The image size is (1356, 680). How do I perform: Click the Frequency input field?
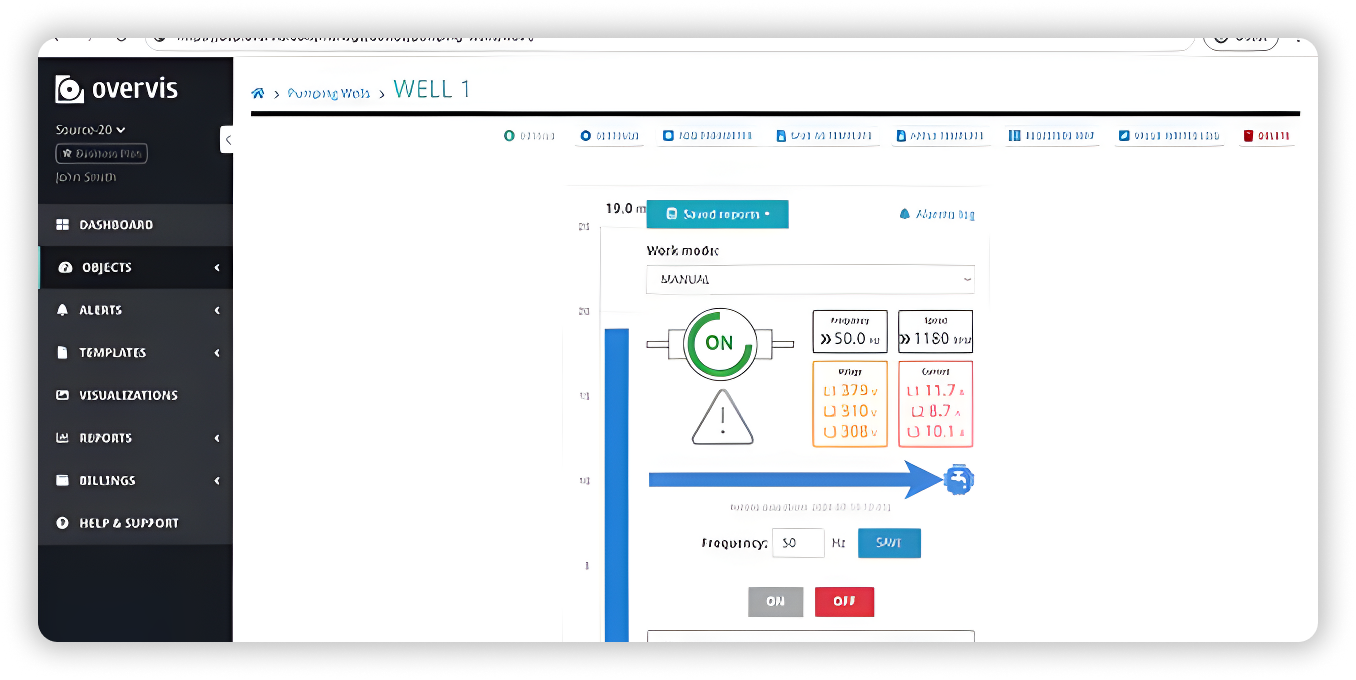[797, 543]
